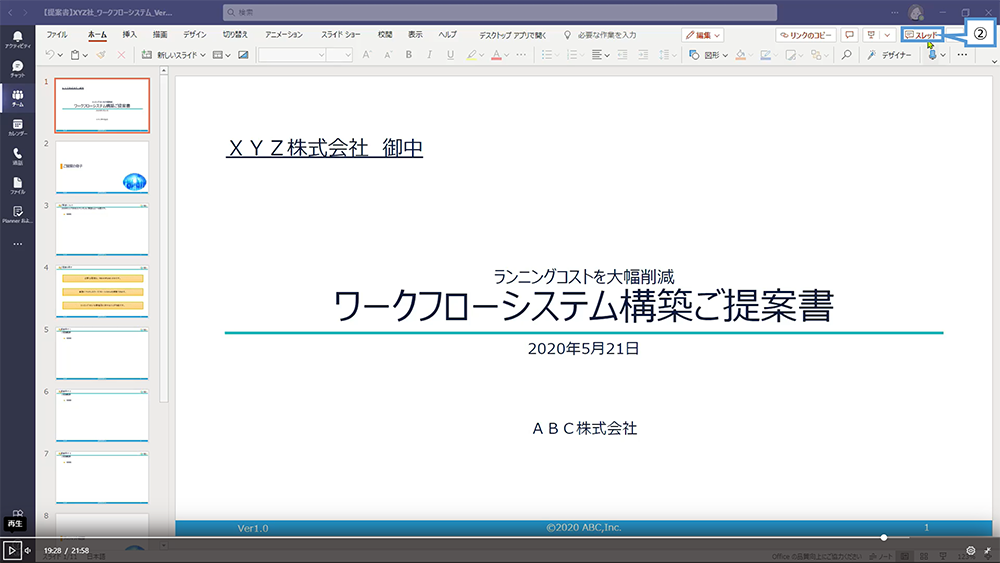
Task: Start presenting with the present icon
Action: [871, 35]
